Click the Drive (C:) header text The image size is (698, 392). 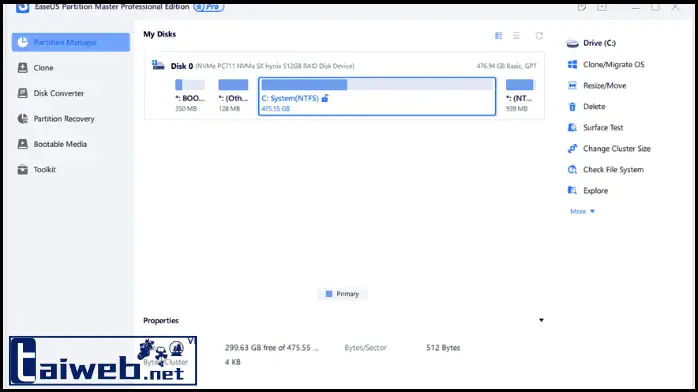pos(599,43)
